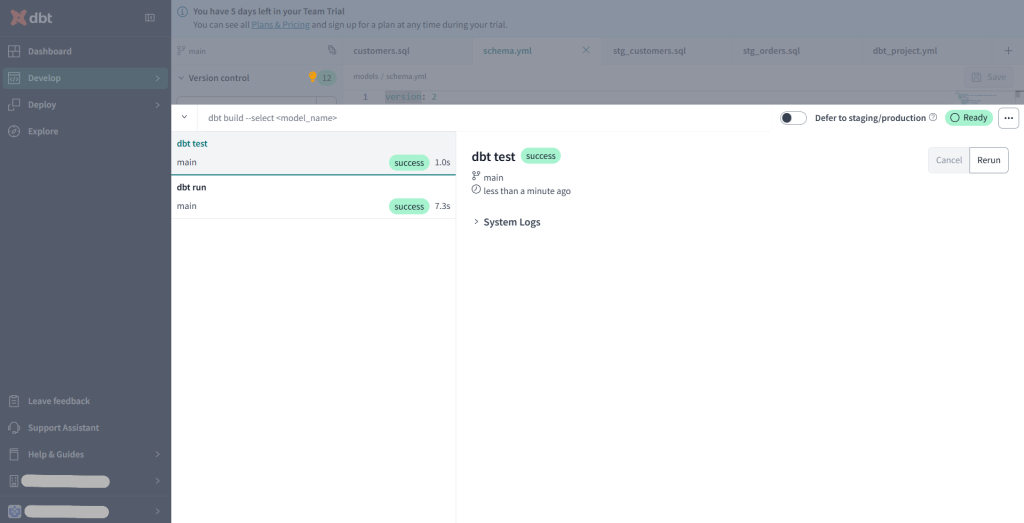This screenshot has width=1024, height=523.
Task: Switch to stg_customers.sql tab
Action: [649, 50]
